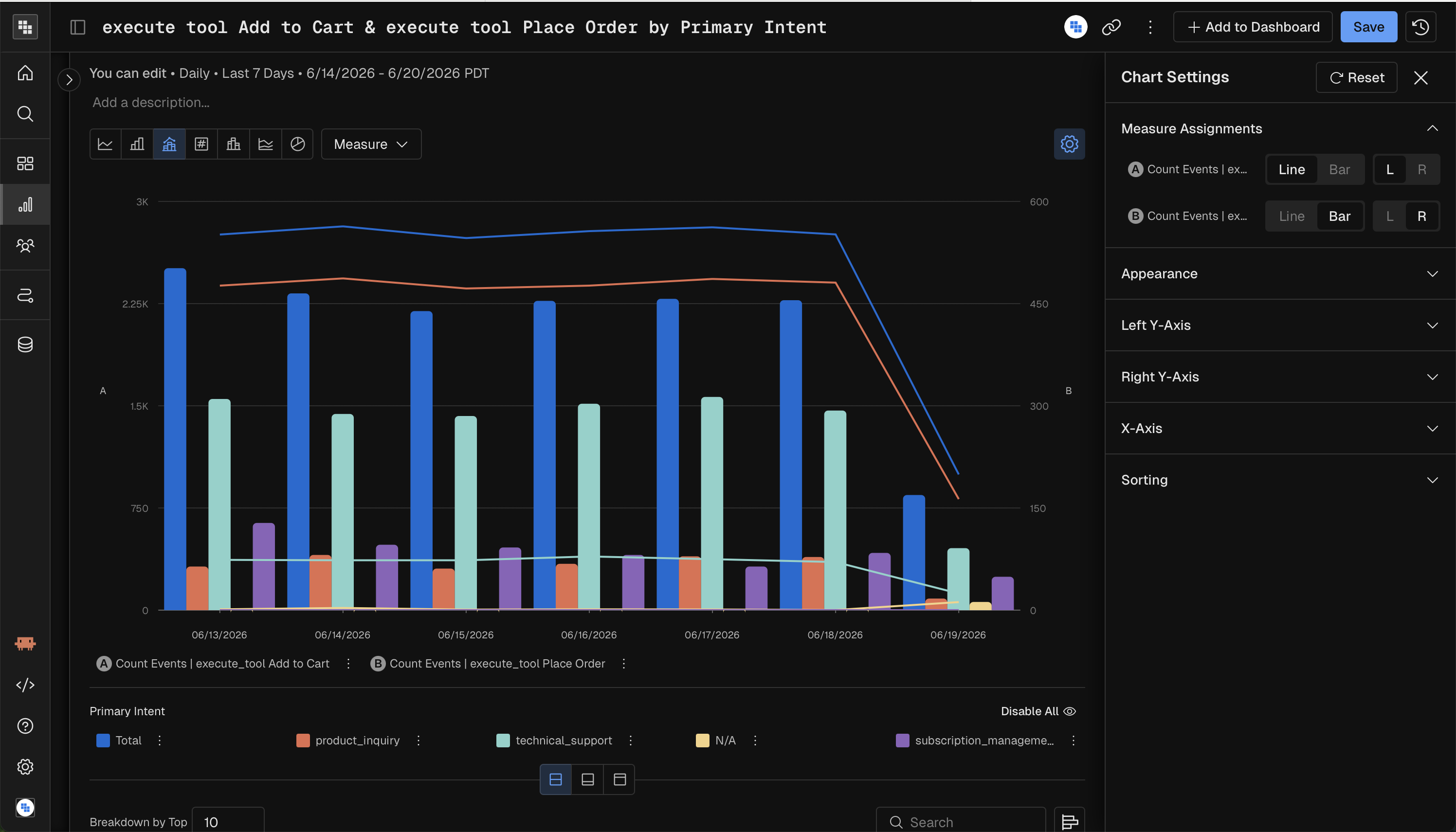Screen dimensions: 1456x832
Task: Go to Home in the left sidebar
Action: pyautogui.click(x=25, y=72)
